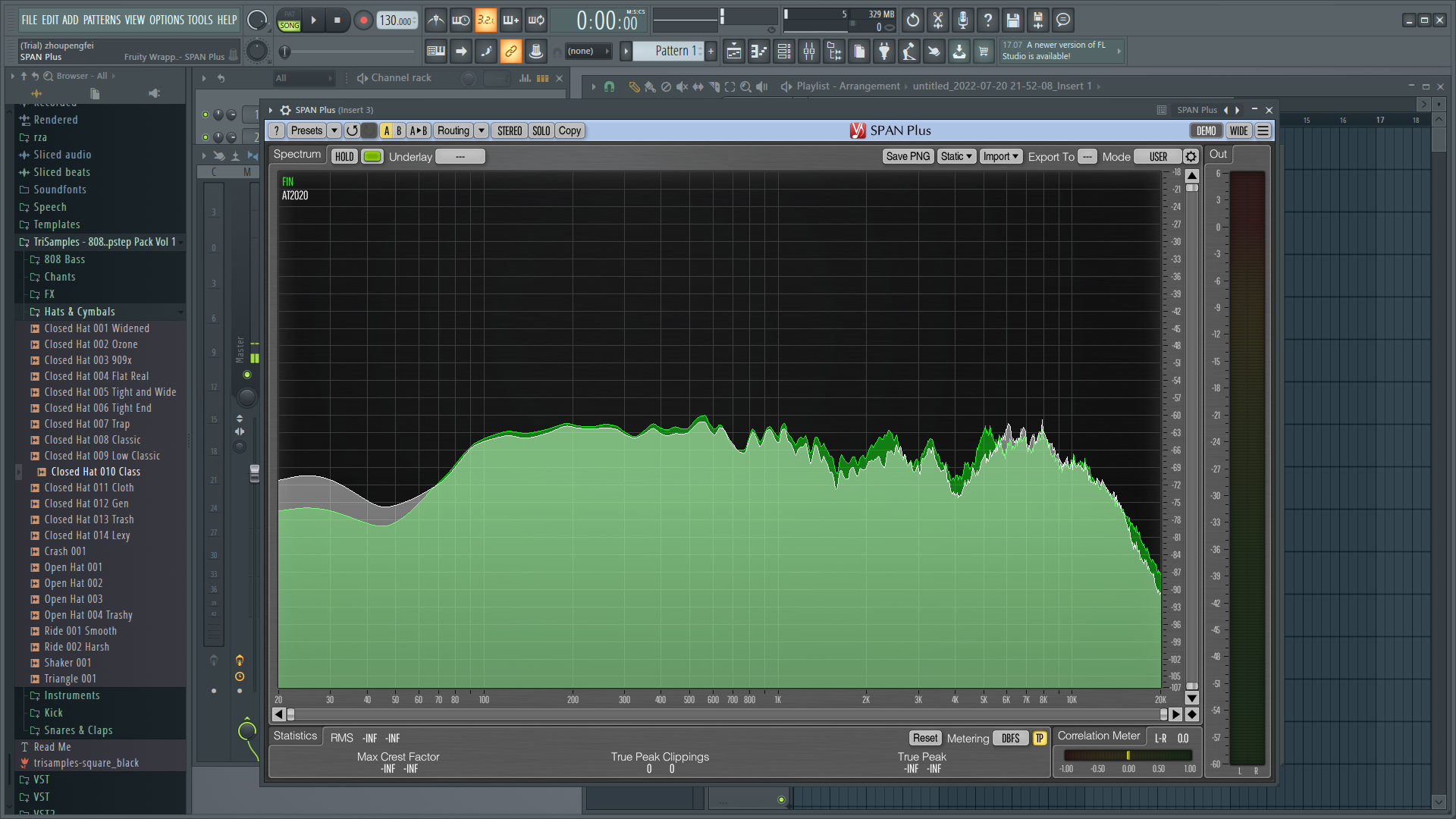The height and width of the screenshot is (819, 1456).
Task: Open the PATTERNS menu
Action: (103, 20)
